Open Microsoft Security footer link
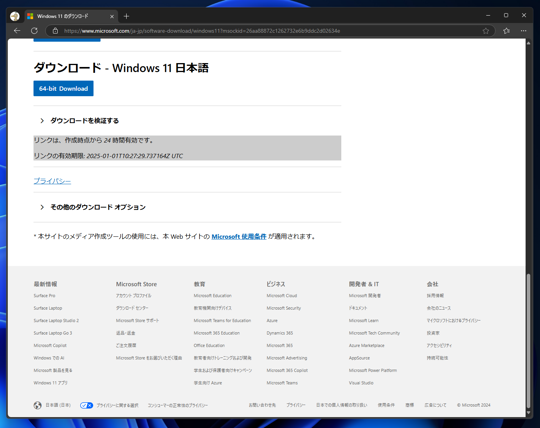Image resolution: width=540 pixels, height=428 pixels. [284, 308]
